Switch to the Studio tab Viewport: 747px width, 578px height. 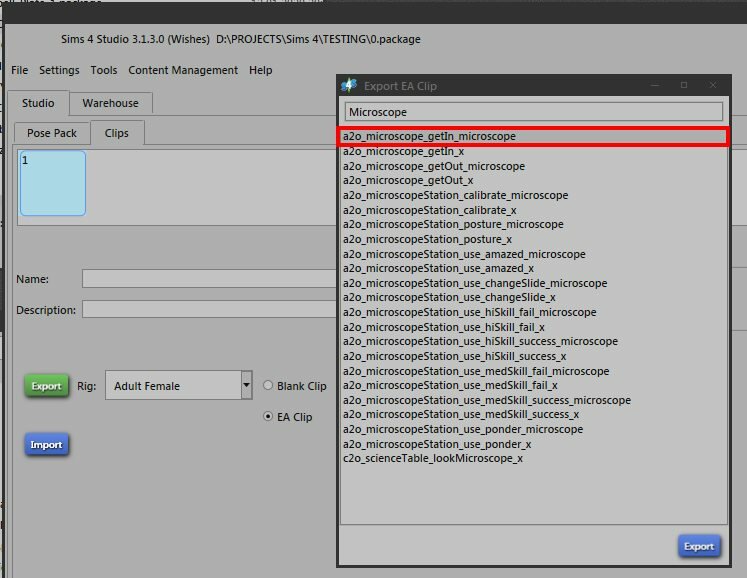[38, 103]
